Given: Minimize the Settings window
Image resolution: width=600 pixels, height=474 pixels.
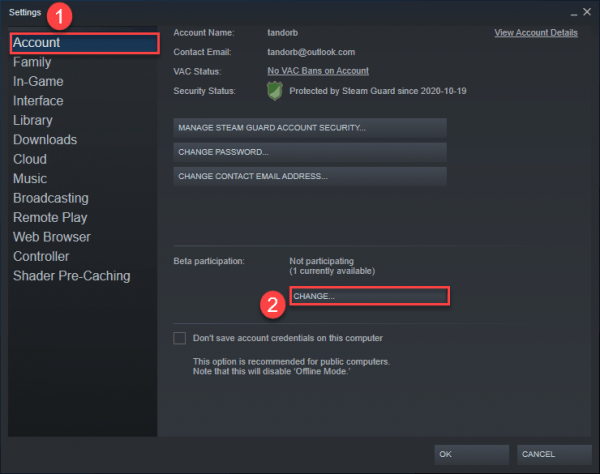Looking at the screenshot, I should (x=574, y=13).
